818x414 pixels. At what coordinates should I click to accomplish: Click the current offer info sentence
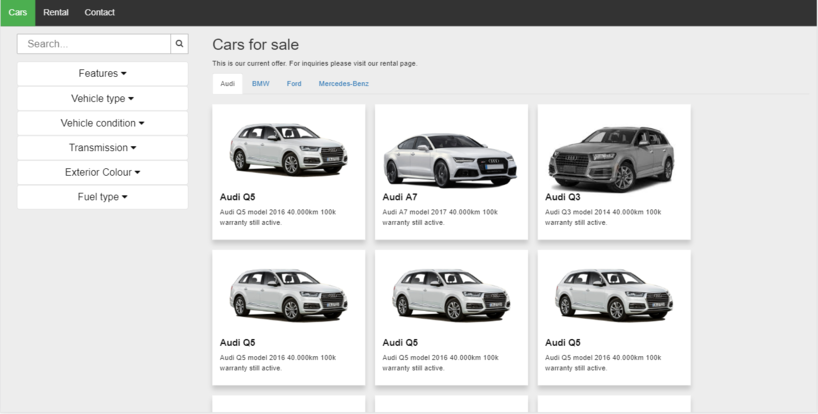click(x=315, y=64)
